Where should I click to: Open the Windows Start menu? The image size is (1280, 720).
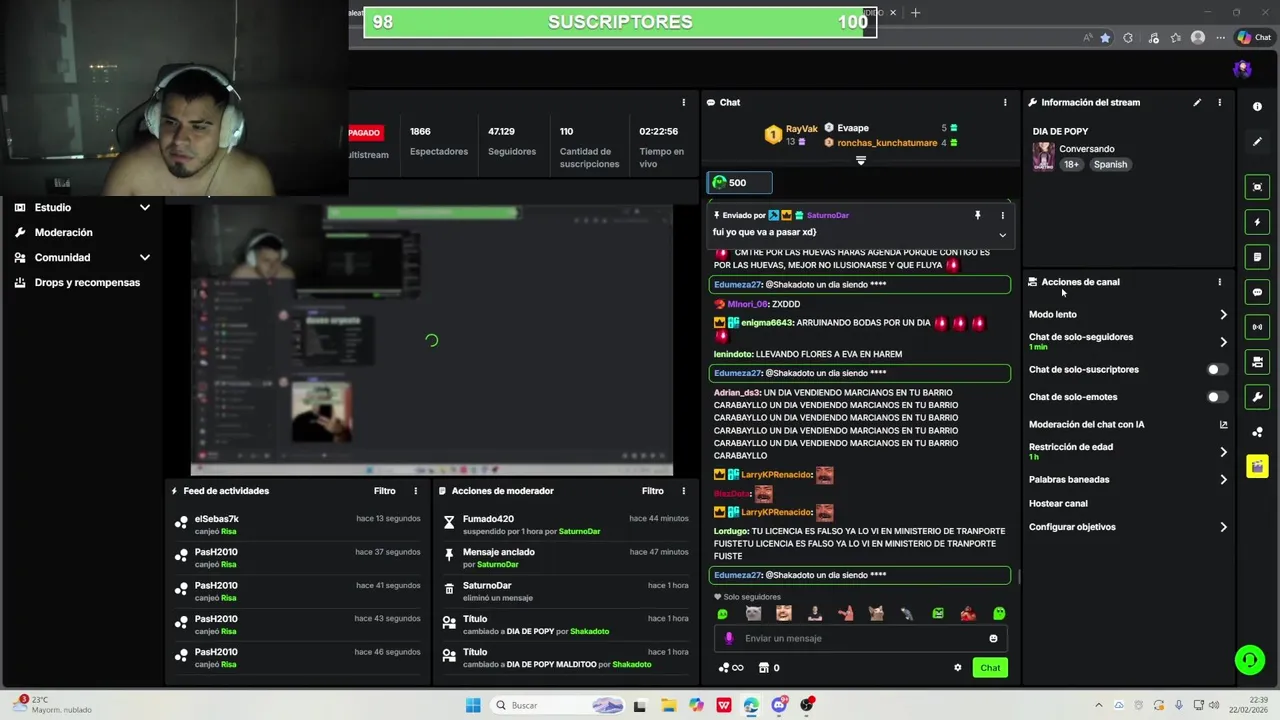tap(473, 705)
